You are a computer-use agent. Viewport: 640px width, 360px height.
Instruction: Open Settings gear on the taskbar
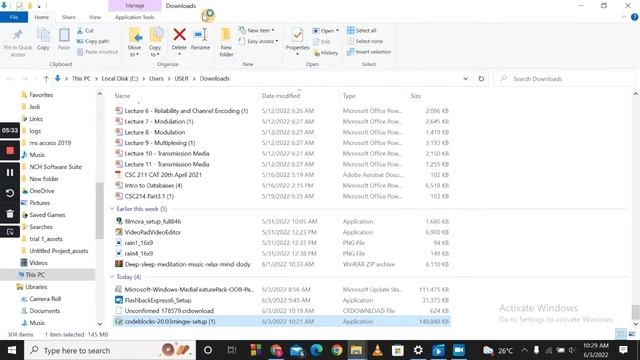point(418,350)
